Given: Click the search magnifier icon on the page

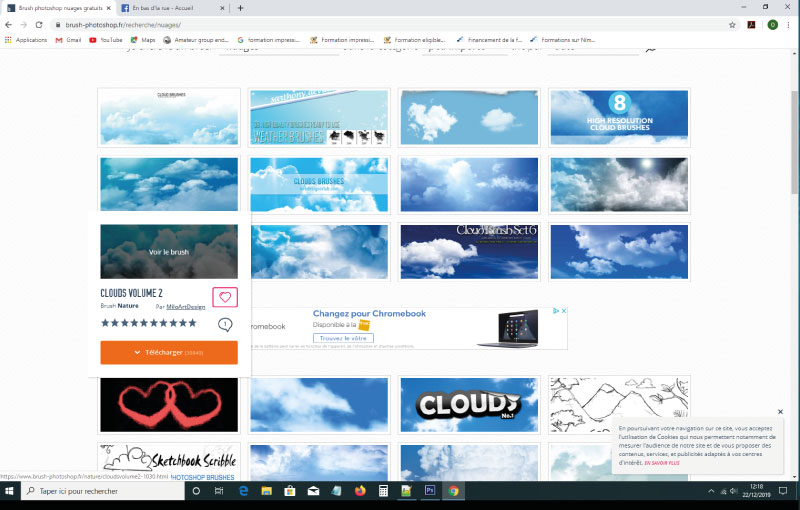Looking at the screenshot, I should tap(651, 48).
